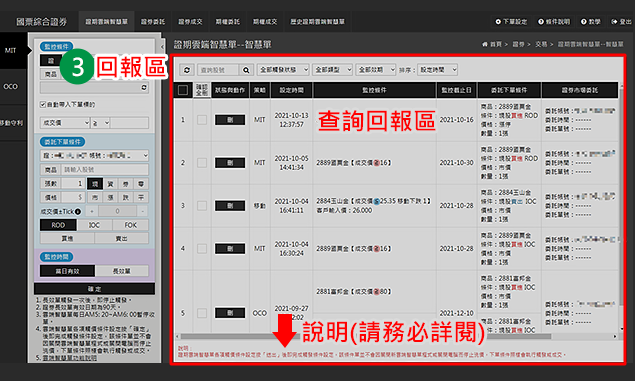Select 當日有效 monitoring time
This screenshot has width=635, height=381.
click(x=67, y=271)
